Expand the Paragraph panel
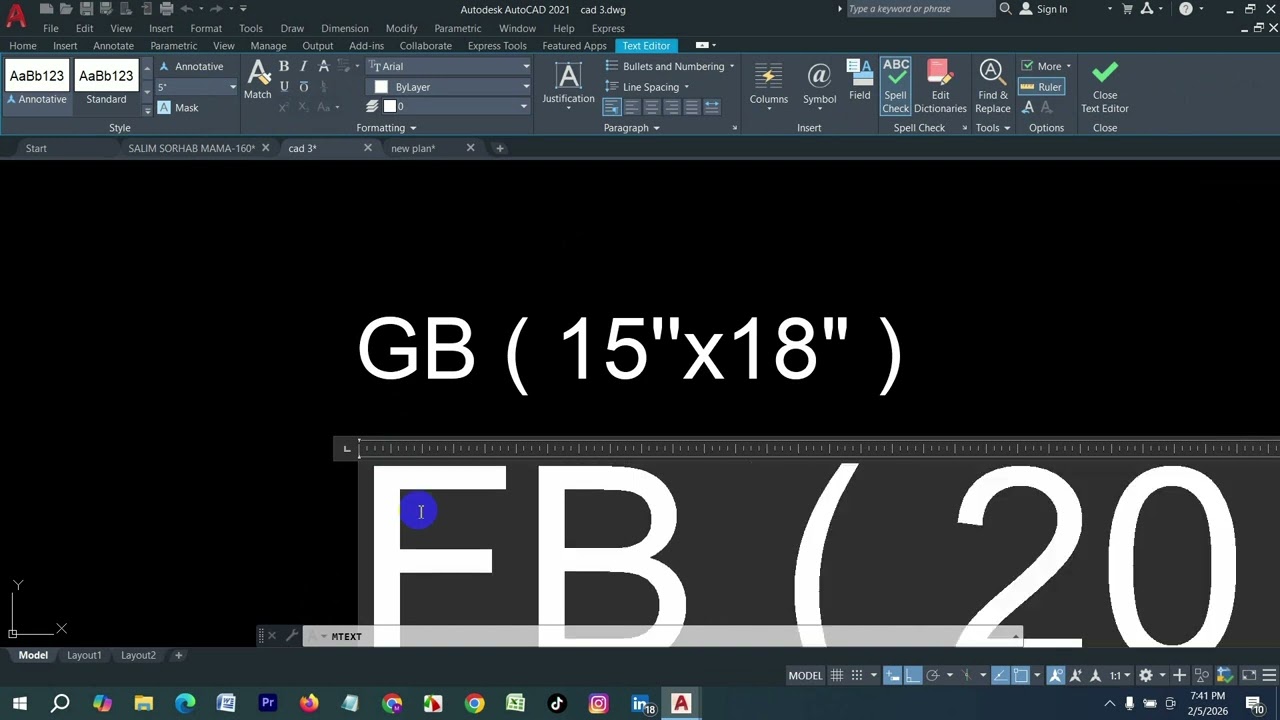Viewport: 1280px width, 720px height. click(x=632, y=128)
